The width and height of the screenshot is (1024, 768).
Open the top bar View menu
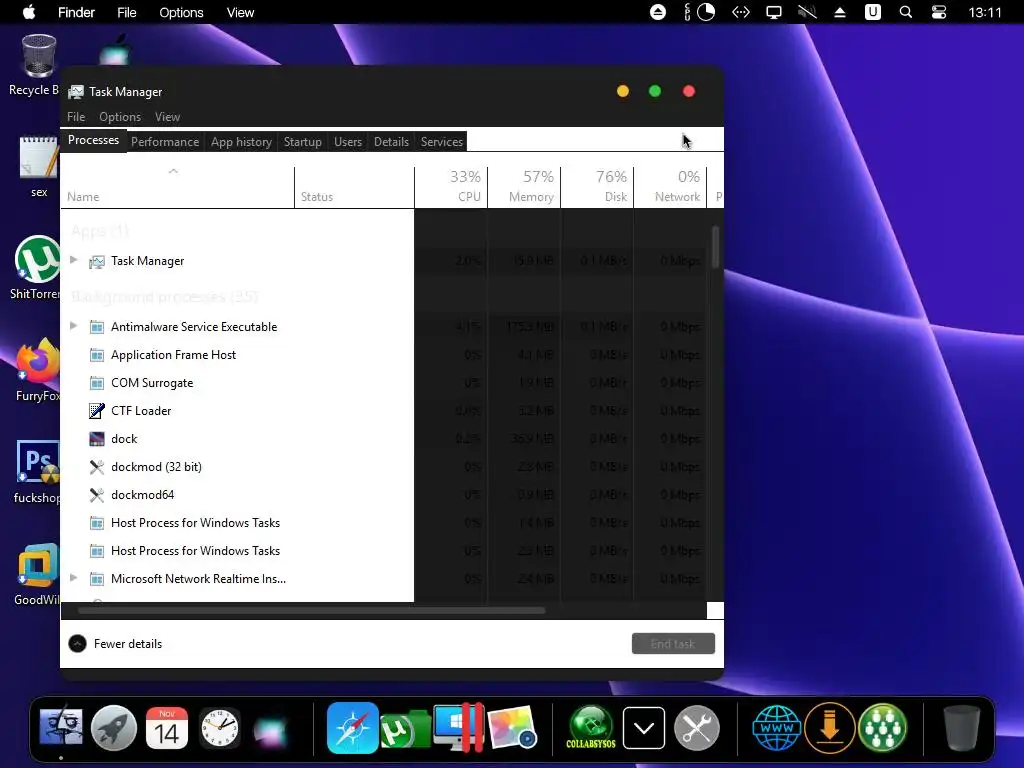240,12
